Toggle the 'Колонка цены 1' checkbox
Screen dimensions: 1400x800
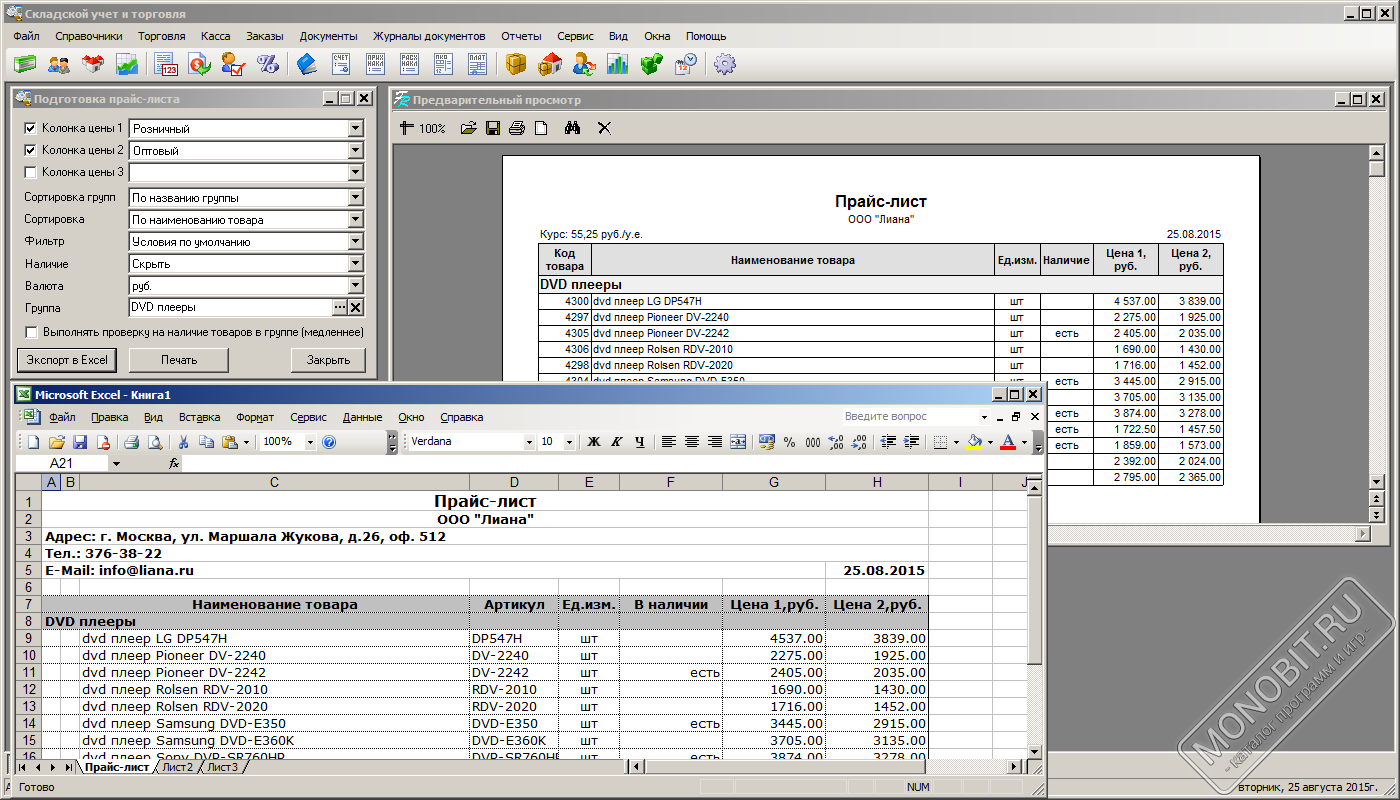(30, 128)
